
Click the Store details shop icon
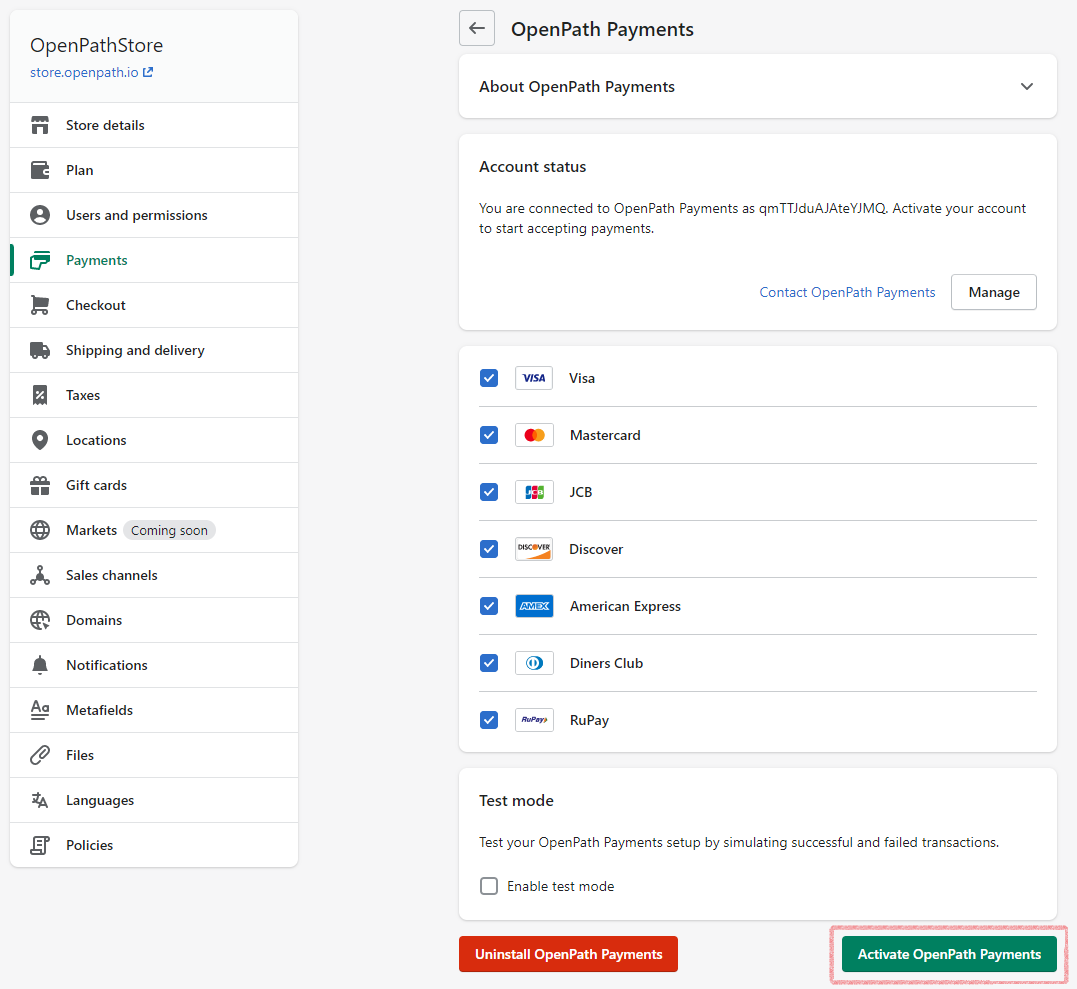(40, 125)
